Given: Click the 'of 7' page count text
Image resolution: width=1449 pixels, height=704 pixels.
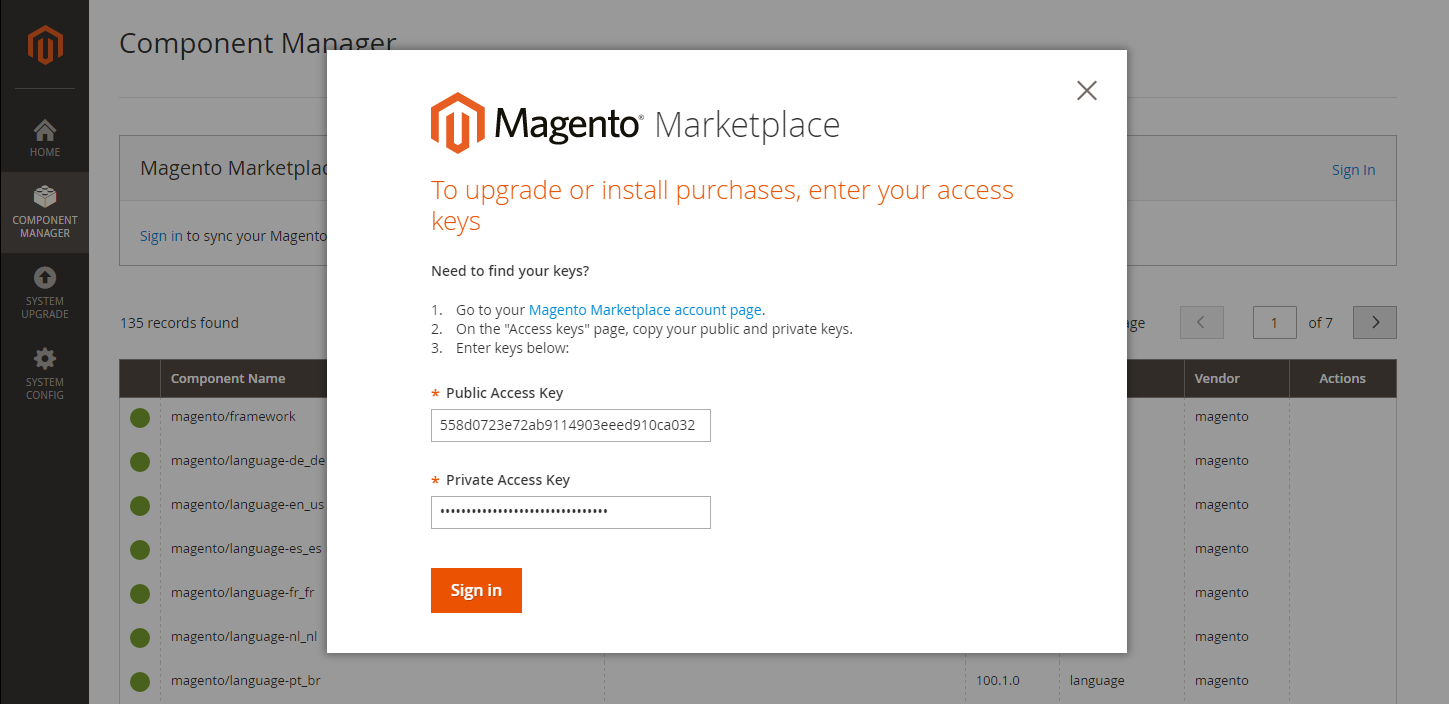Looking at the screenshot, I should pyautogui.click(x=1320, y=322).
